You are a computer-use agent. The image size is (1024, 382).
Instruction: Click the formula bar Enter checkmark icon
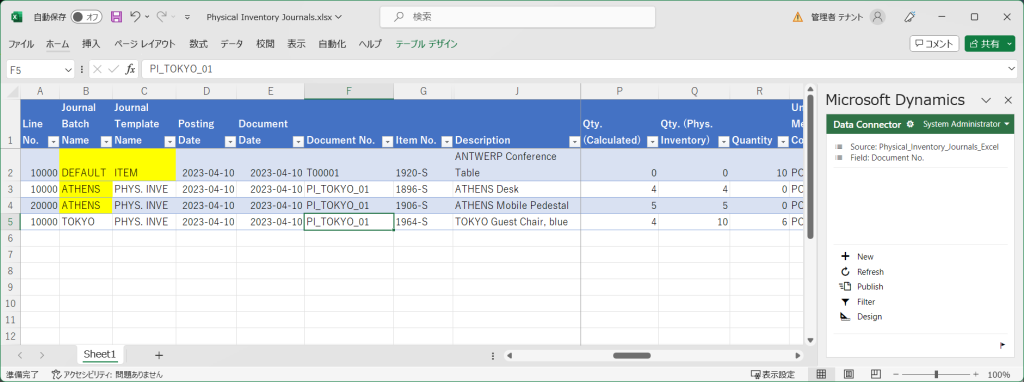coord(114,69)
